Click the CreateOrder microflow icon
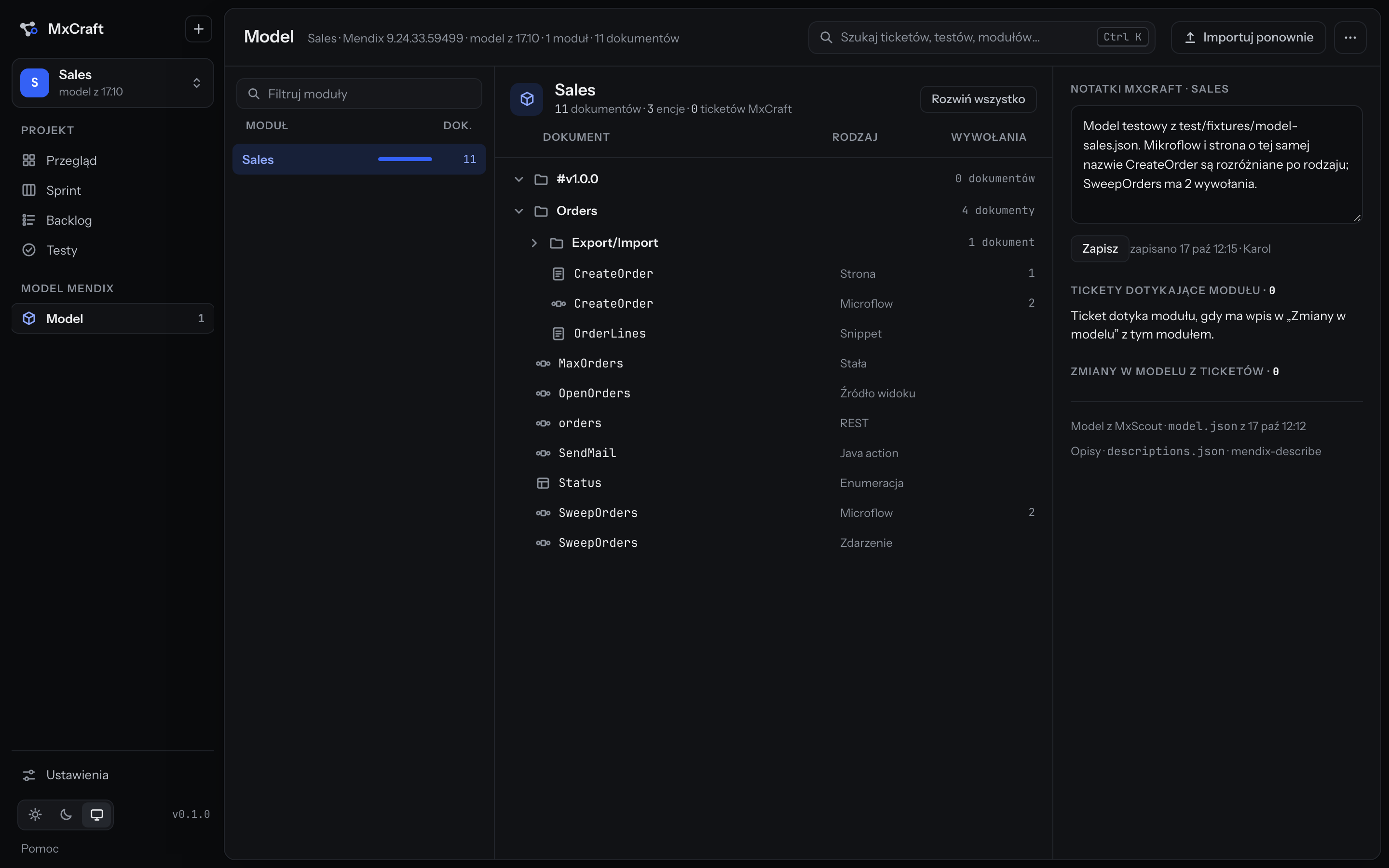Image resolution: width=1389 pixels, height=868 pixels. [558, 304]
